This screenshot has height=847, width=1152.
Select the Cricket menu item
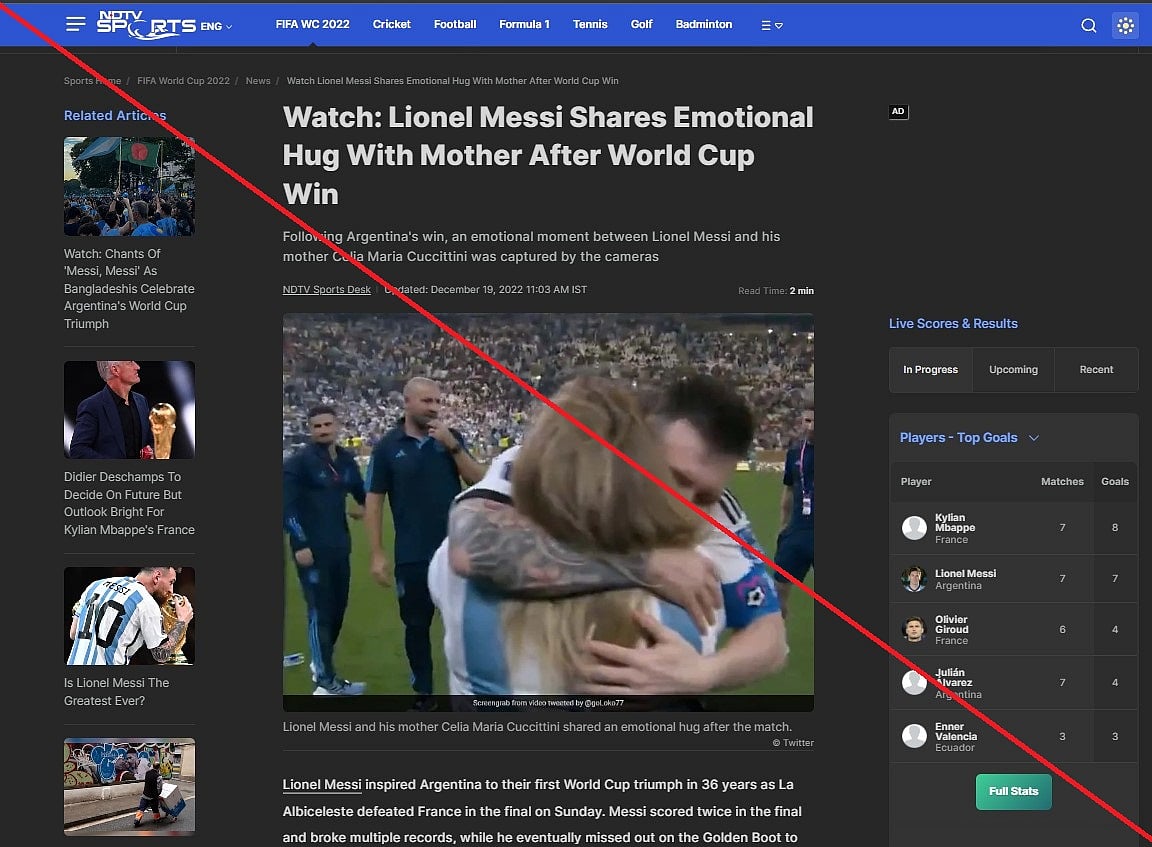(392, 24)
